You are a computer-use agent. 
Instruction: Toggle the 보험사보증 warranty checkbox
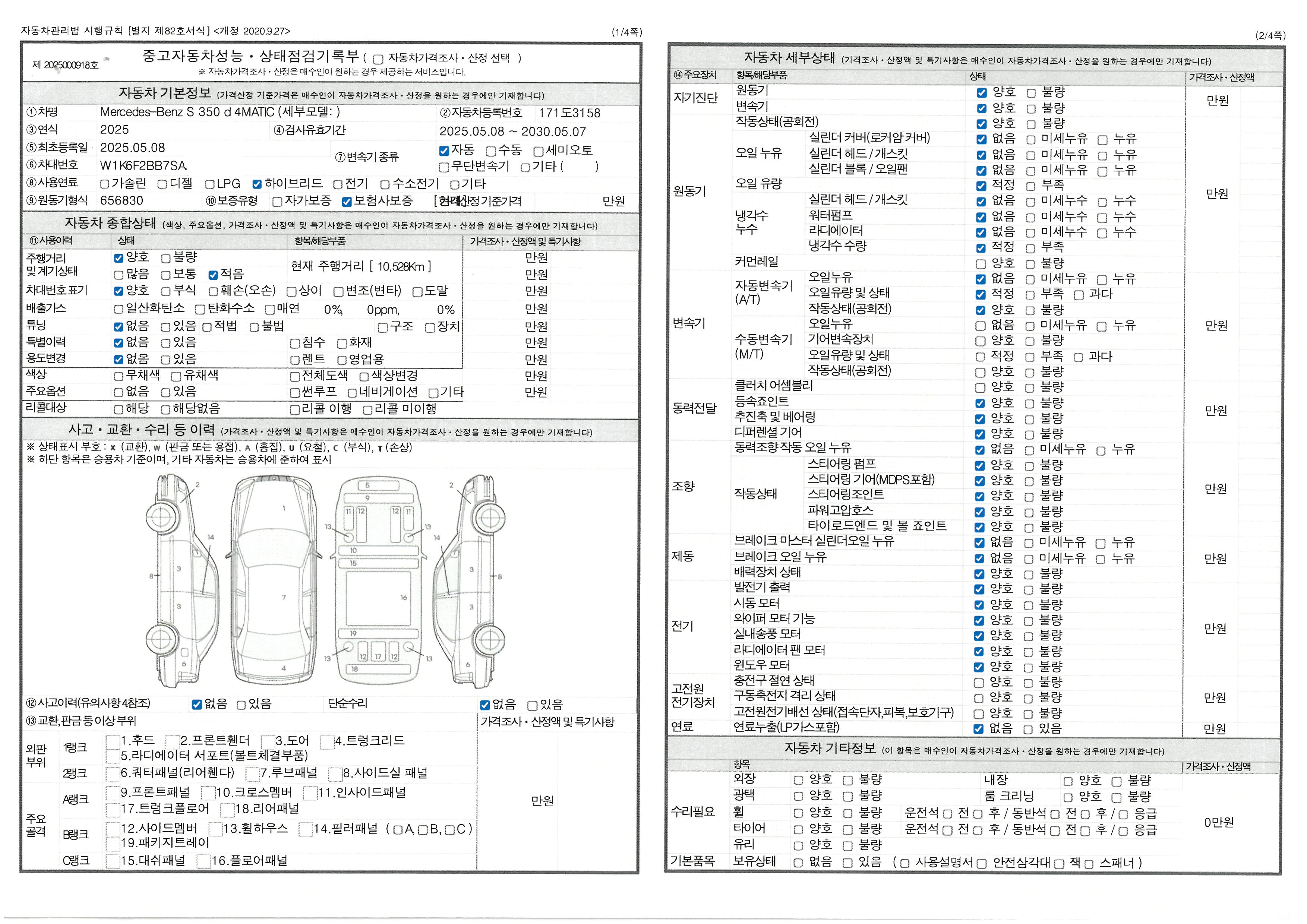tap(347, 202)
